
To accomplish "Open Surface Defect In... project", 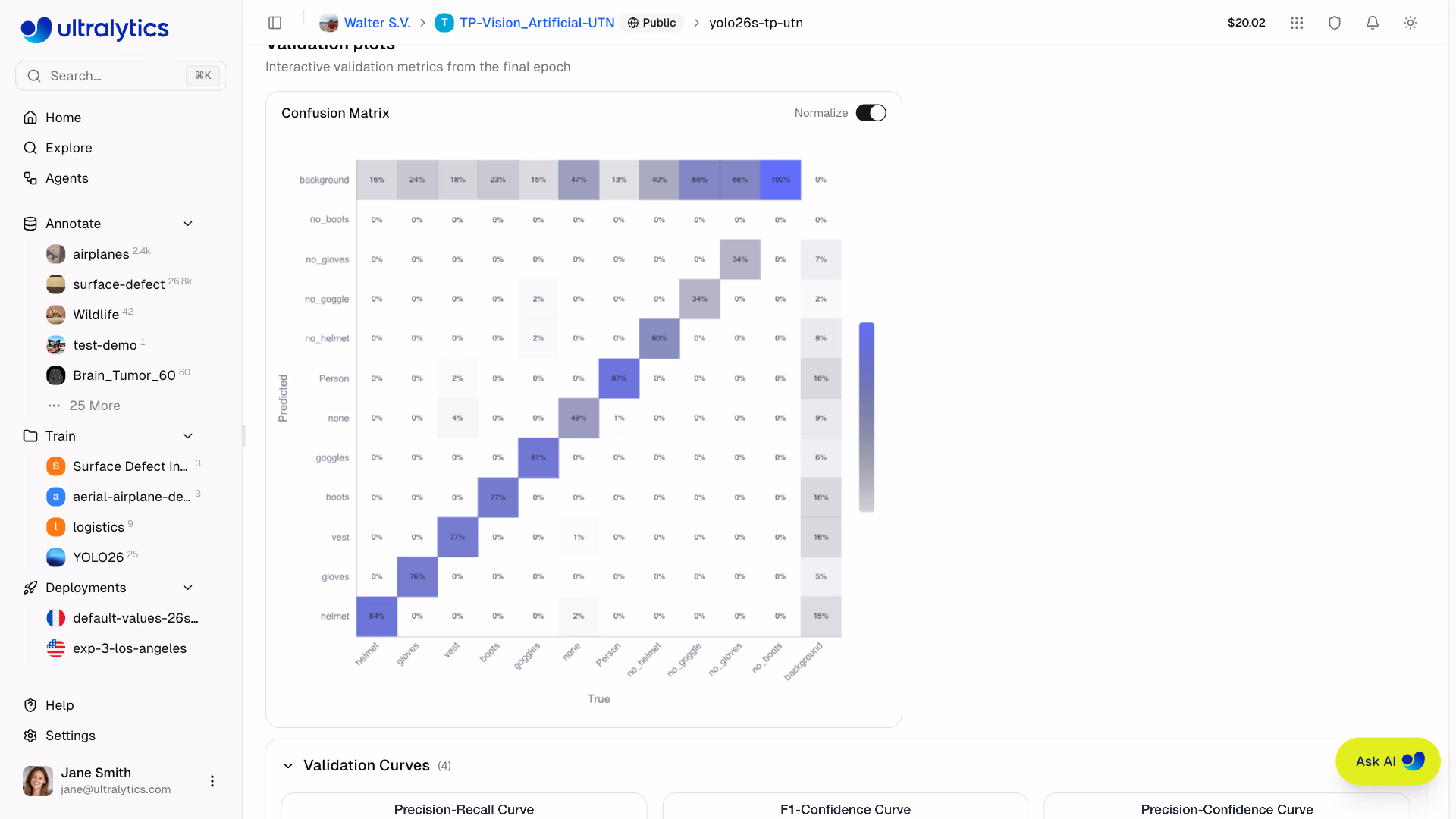I will coord(130,466).
